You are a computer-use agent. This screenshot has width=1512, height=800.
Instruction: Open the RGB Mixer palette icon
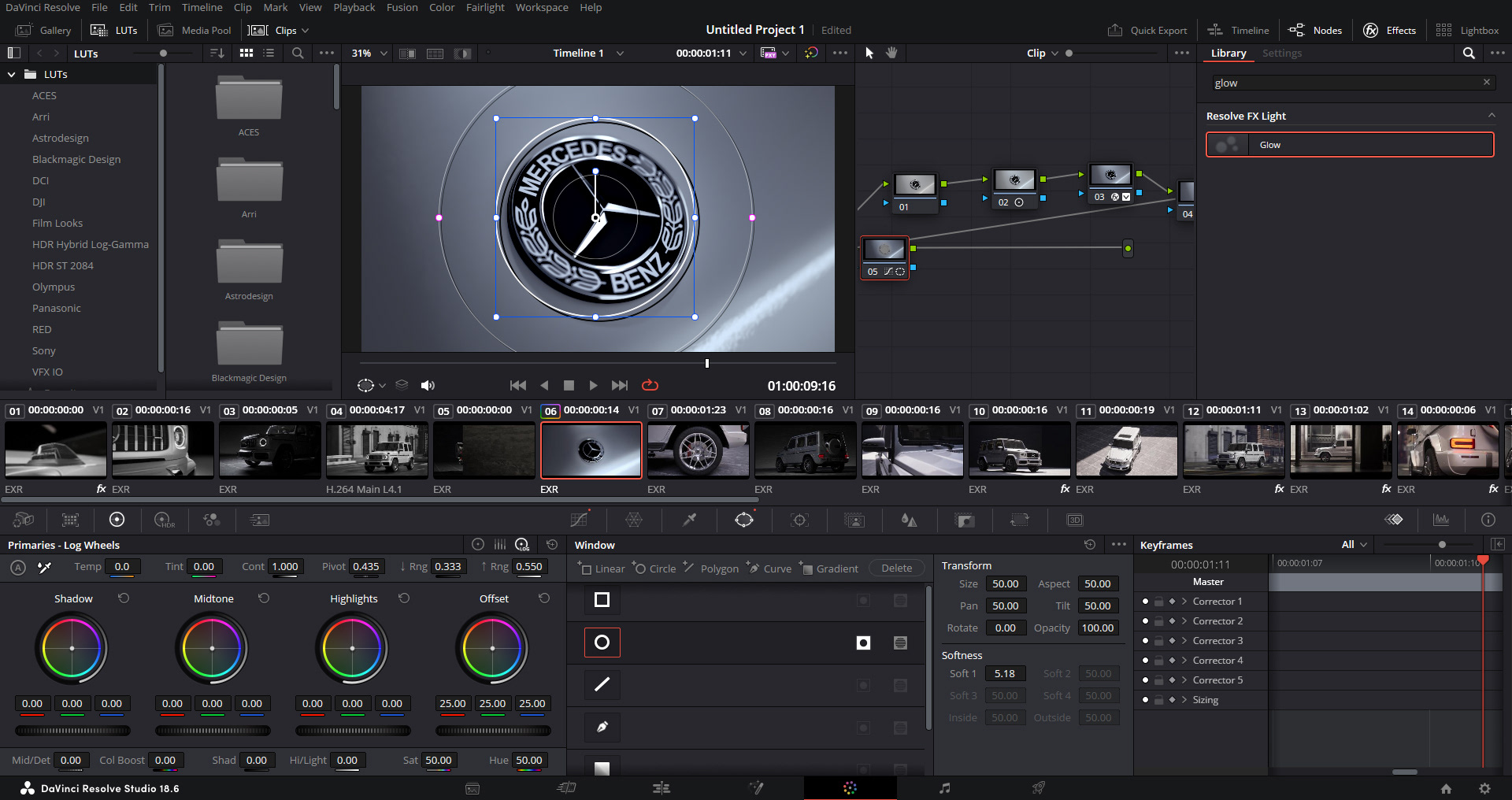click(212, 520)
